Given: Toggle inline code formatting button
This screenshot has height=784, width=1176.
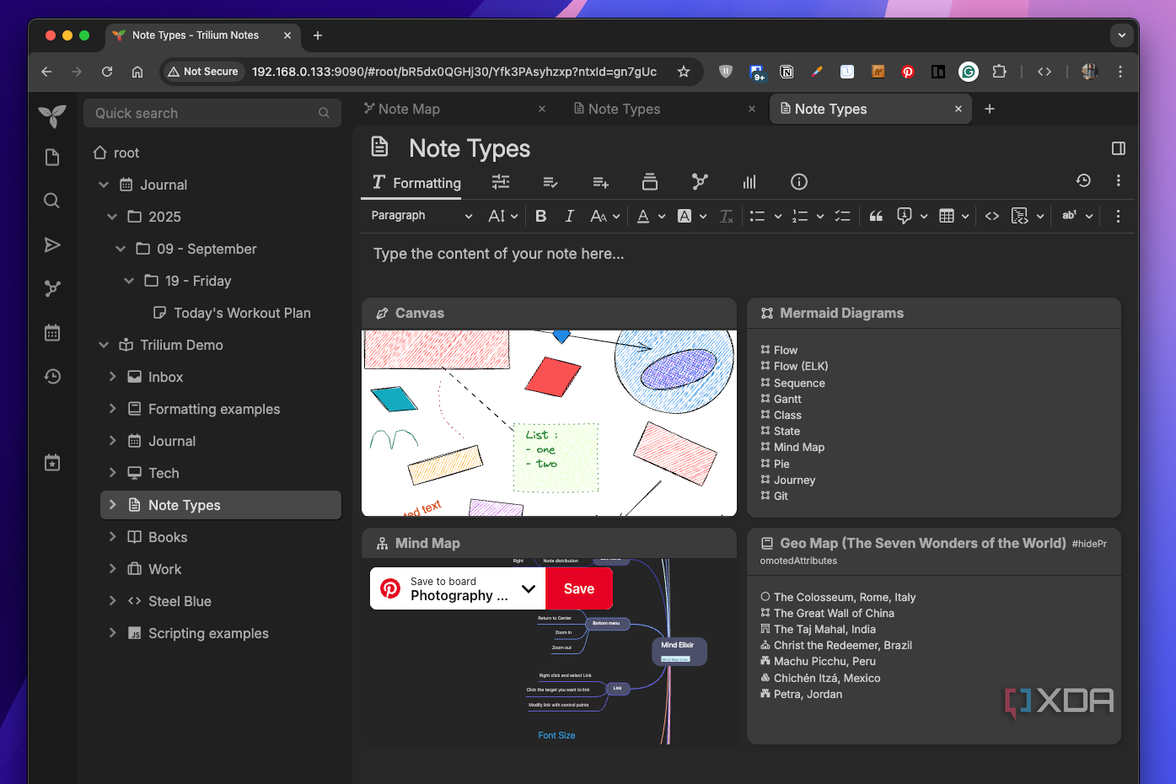Looking at the screenshot, I should [992, 216].
